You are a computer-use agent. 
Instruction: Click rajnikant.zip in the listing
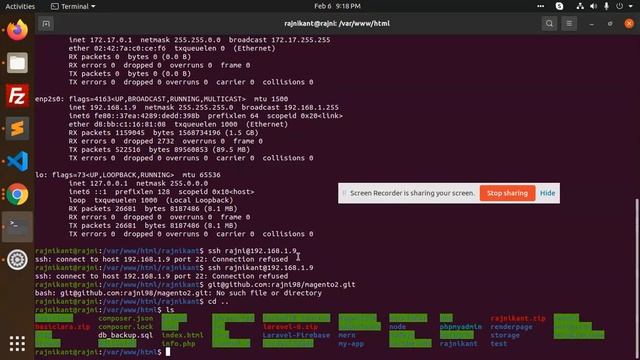(x=518, y=318)
